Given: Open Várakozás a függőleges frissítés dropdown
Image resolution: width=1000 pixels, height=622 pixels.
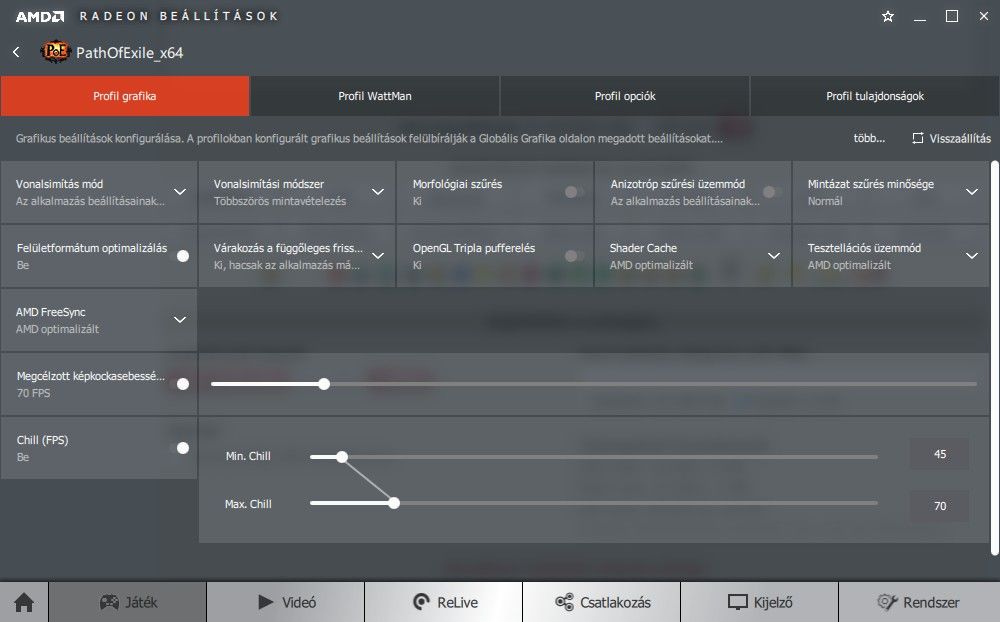Looking at the screenshot, I should coord(378,256).
